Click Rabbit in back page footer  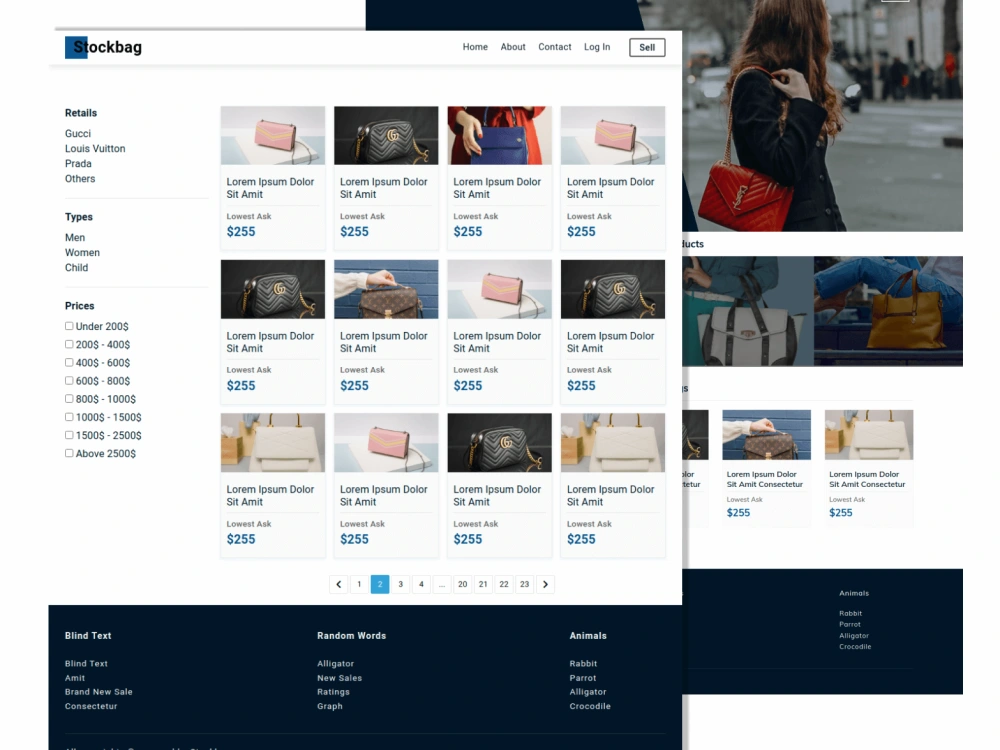click(851, 614)
